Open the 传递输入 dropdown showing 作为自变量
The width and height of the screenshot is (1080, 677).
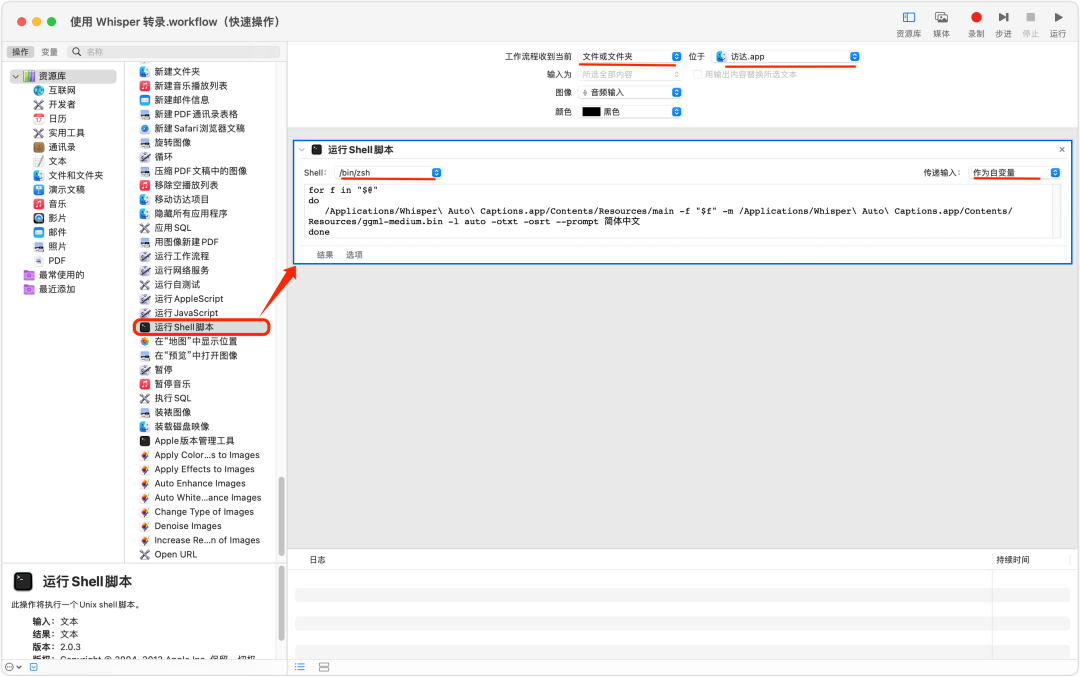[x=1014, y=173]
